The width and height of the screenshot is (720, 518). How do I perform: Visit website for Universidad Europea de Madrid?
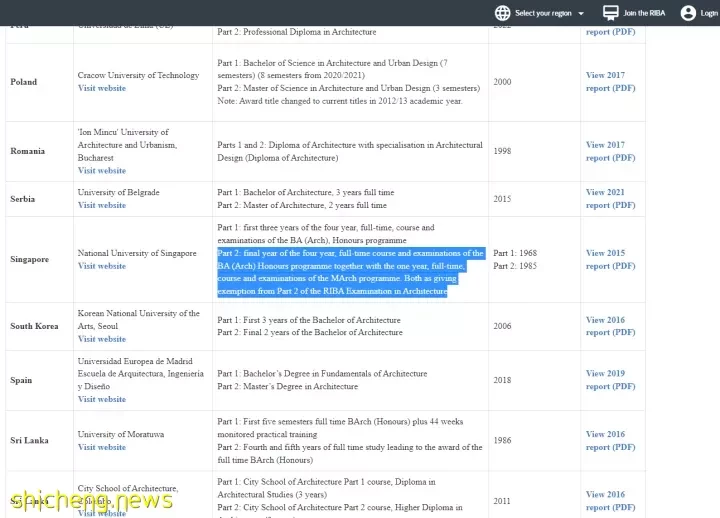[x=101, y=399]
